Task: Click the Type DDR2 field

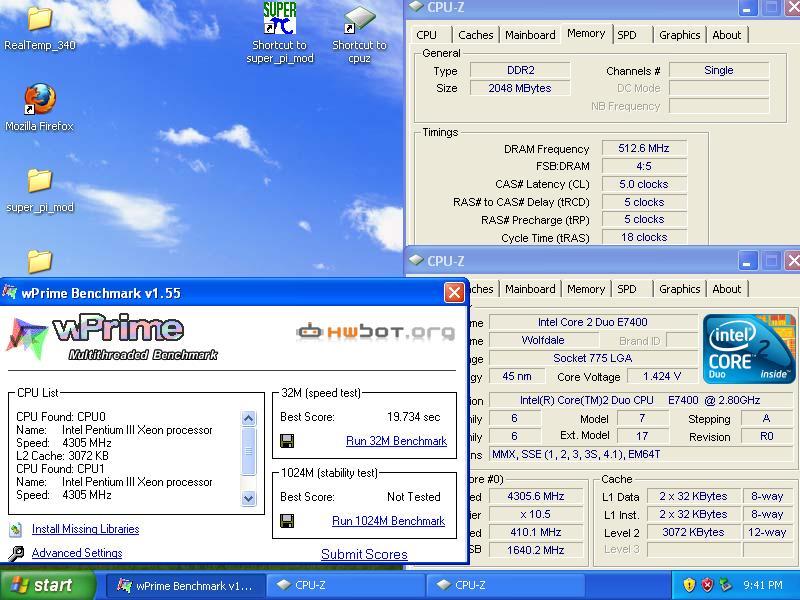Action: (520, 70)
